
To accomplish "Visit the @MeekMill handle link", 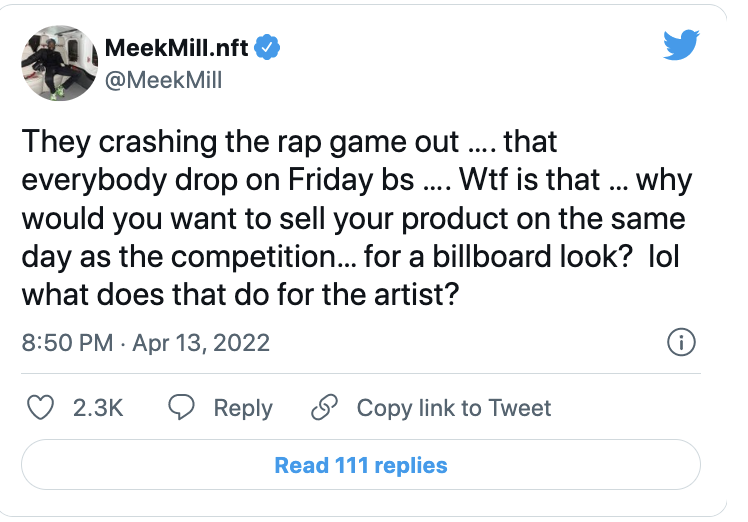I will pyautogui.click(x=162, y=79).
